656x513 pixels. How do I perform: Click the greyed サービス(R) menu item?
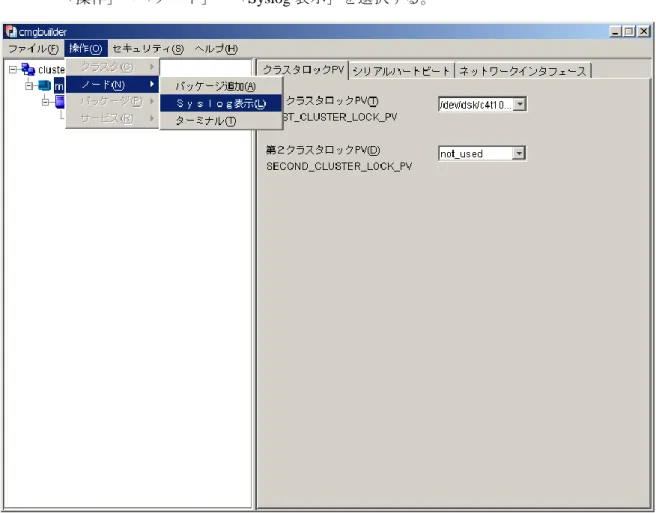point(113,118)
